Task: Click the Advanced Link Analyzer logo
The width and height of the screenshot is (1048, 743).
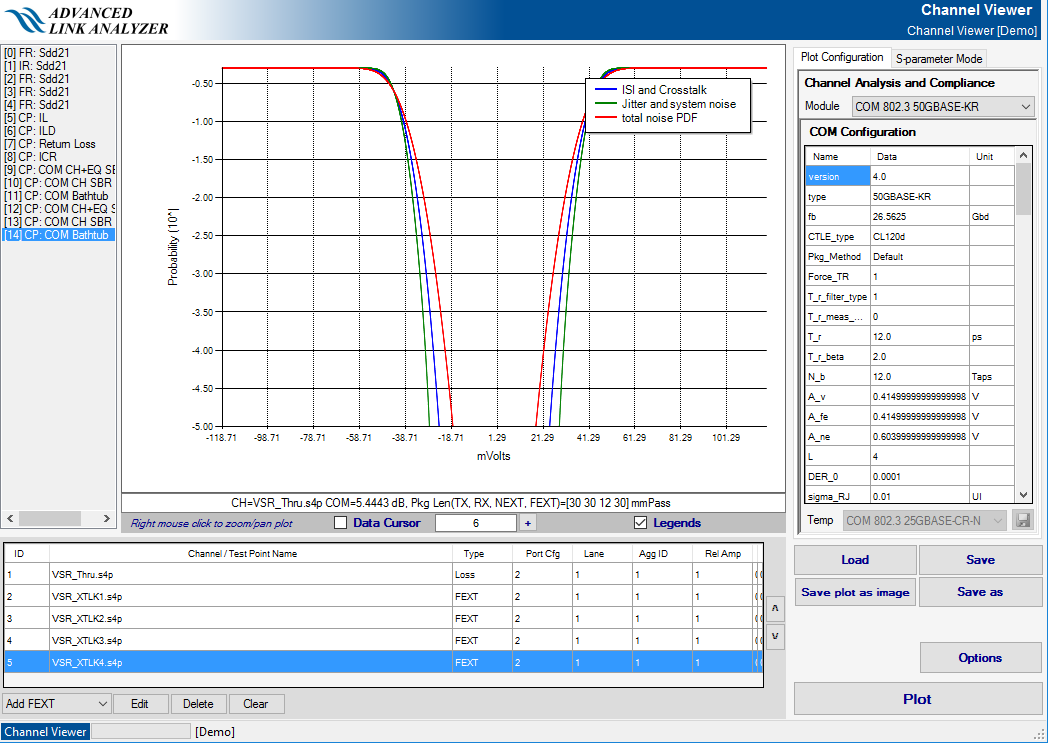Action: (x=86, y=21)
